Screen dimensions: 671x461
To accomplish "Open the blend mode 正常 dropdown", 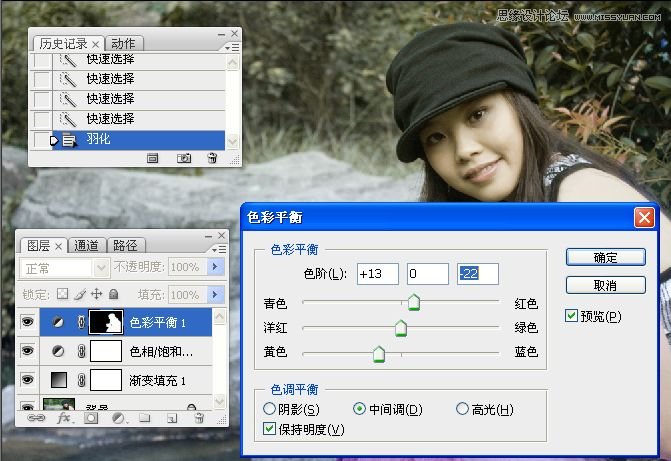I will pos(101,268).
